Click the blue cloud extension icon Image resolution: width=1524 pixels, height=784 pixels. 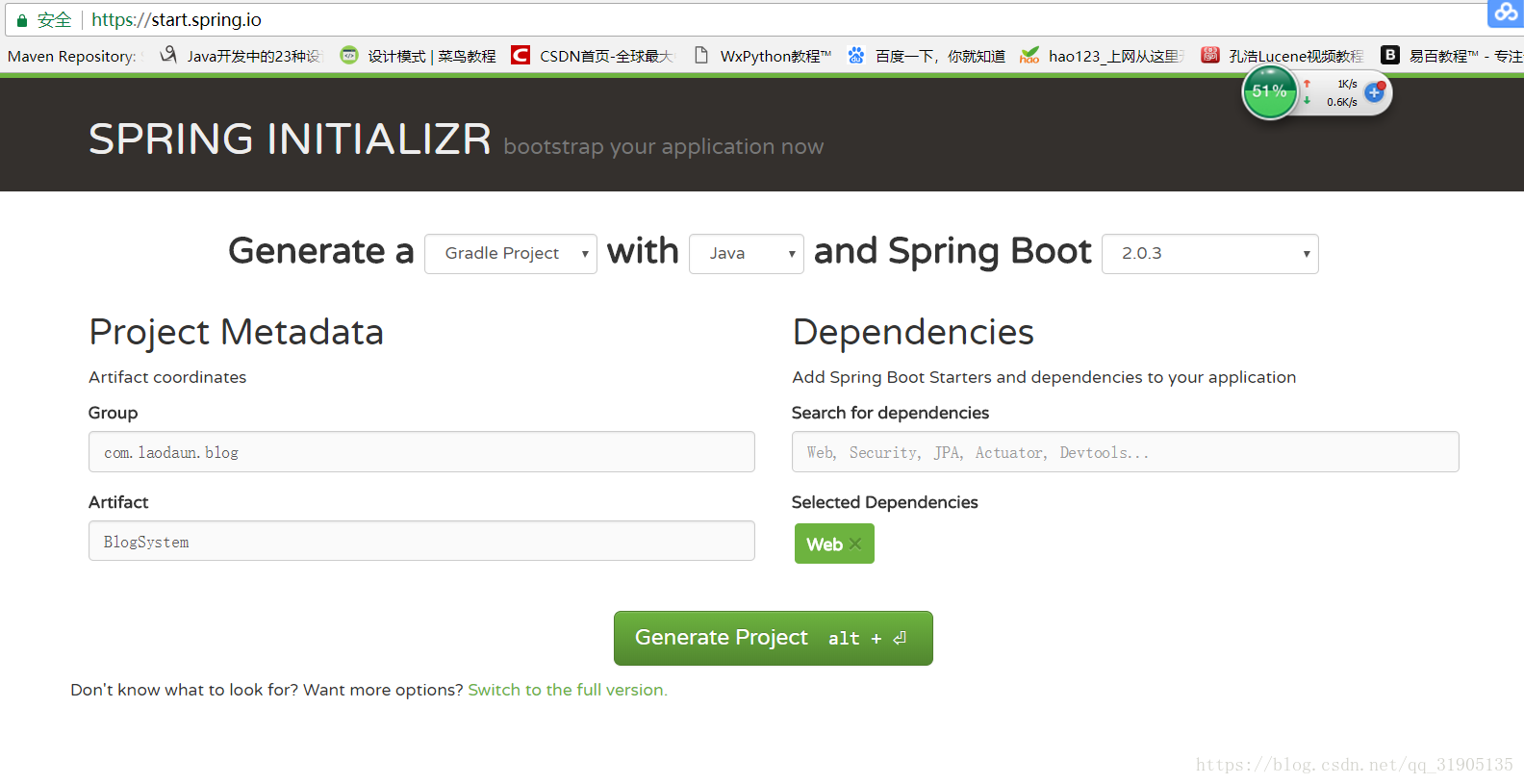pyautogui.click(x=1506, y=13)
